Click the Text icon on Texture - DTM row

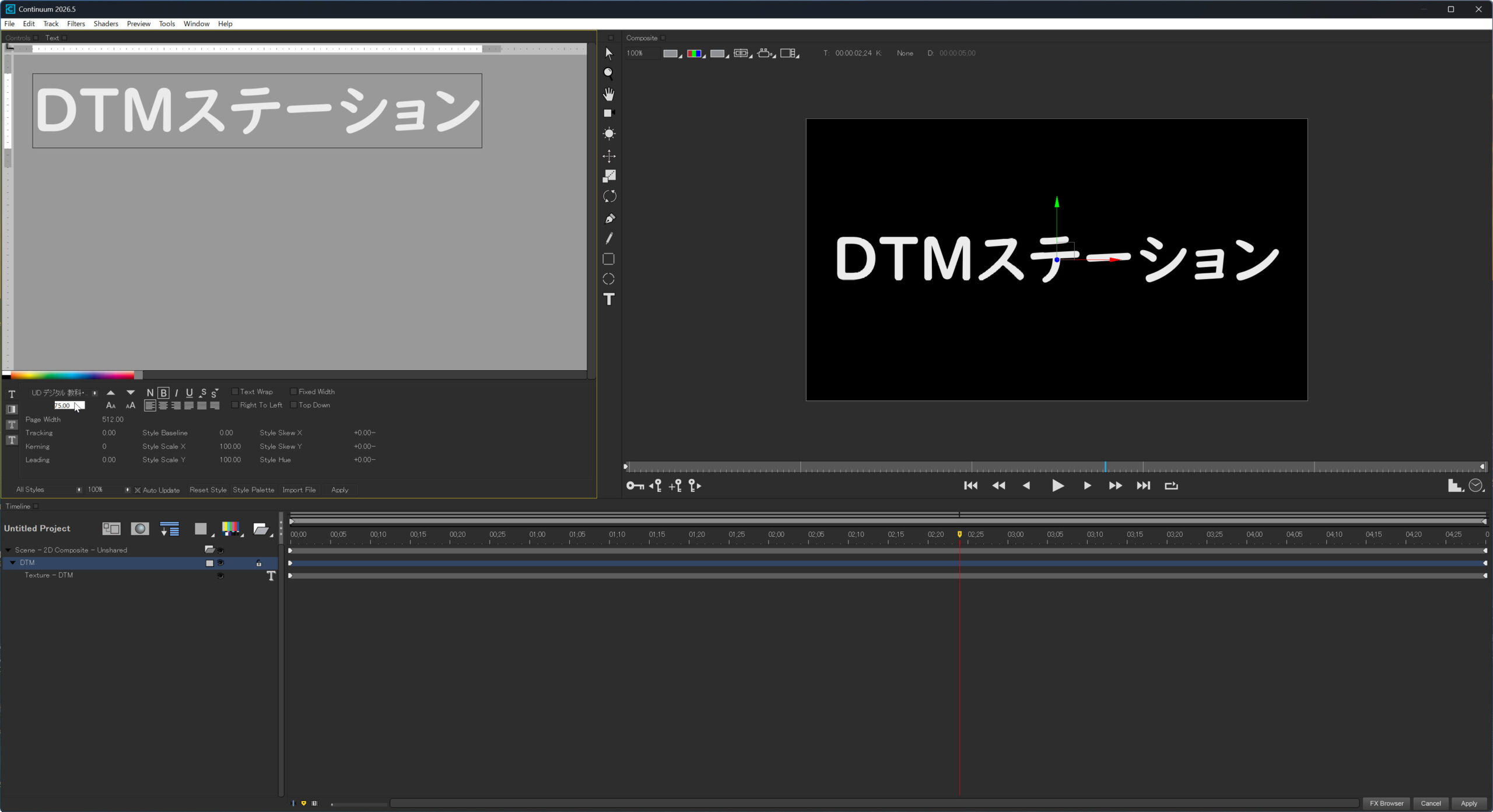[x=271, y=576]
